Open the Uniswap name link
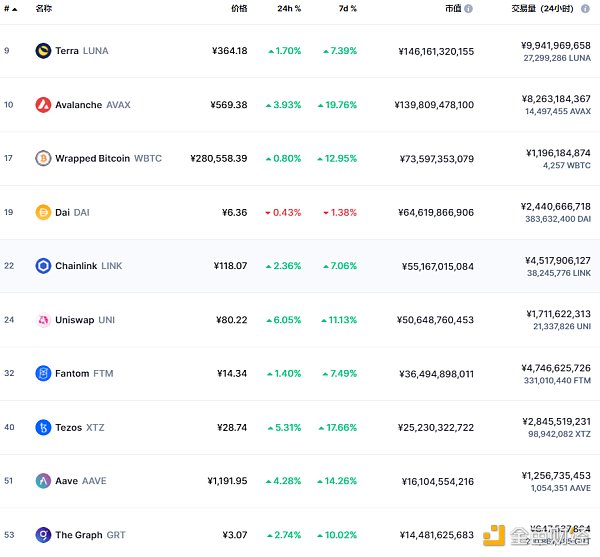Screen dimensions: 600x557 [74, 320]
